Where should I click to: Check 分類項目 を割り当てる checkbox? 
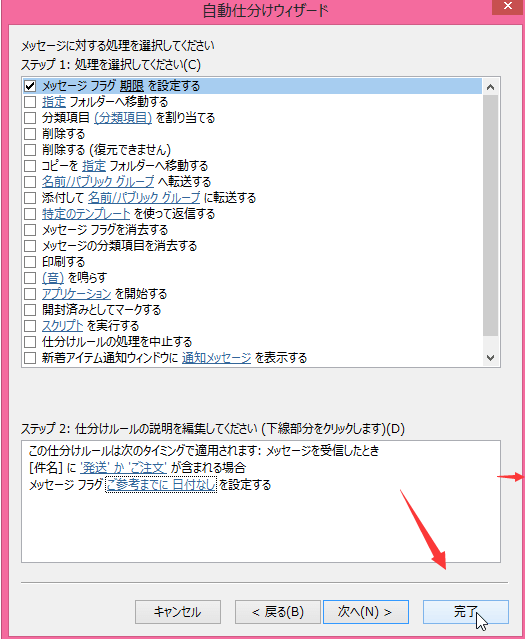[x=30, y=118]
